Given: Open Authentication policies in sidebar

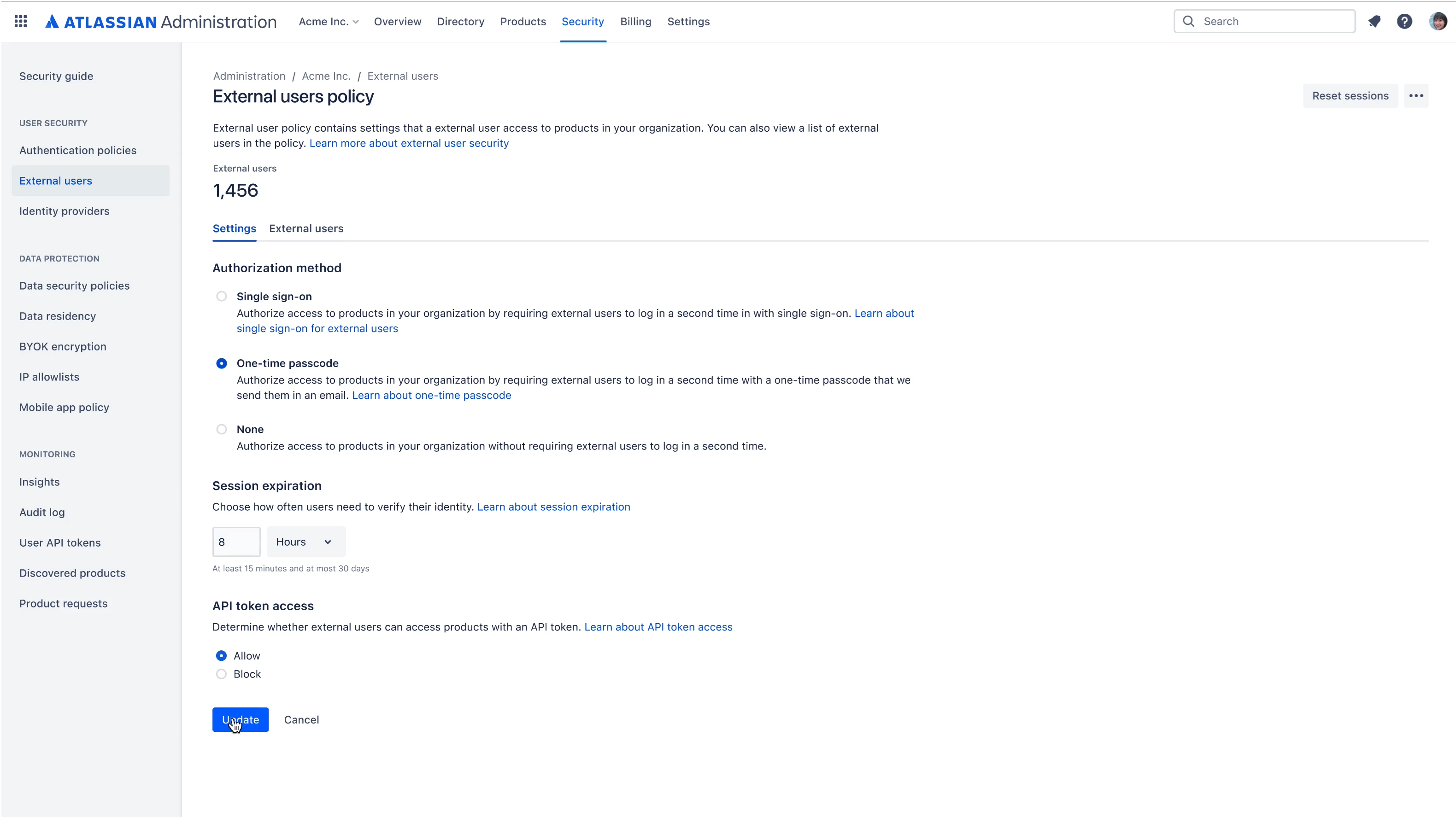Looking at the screenshot, I should [x=77, y=150].
